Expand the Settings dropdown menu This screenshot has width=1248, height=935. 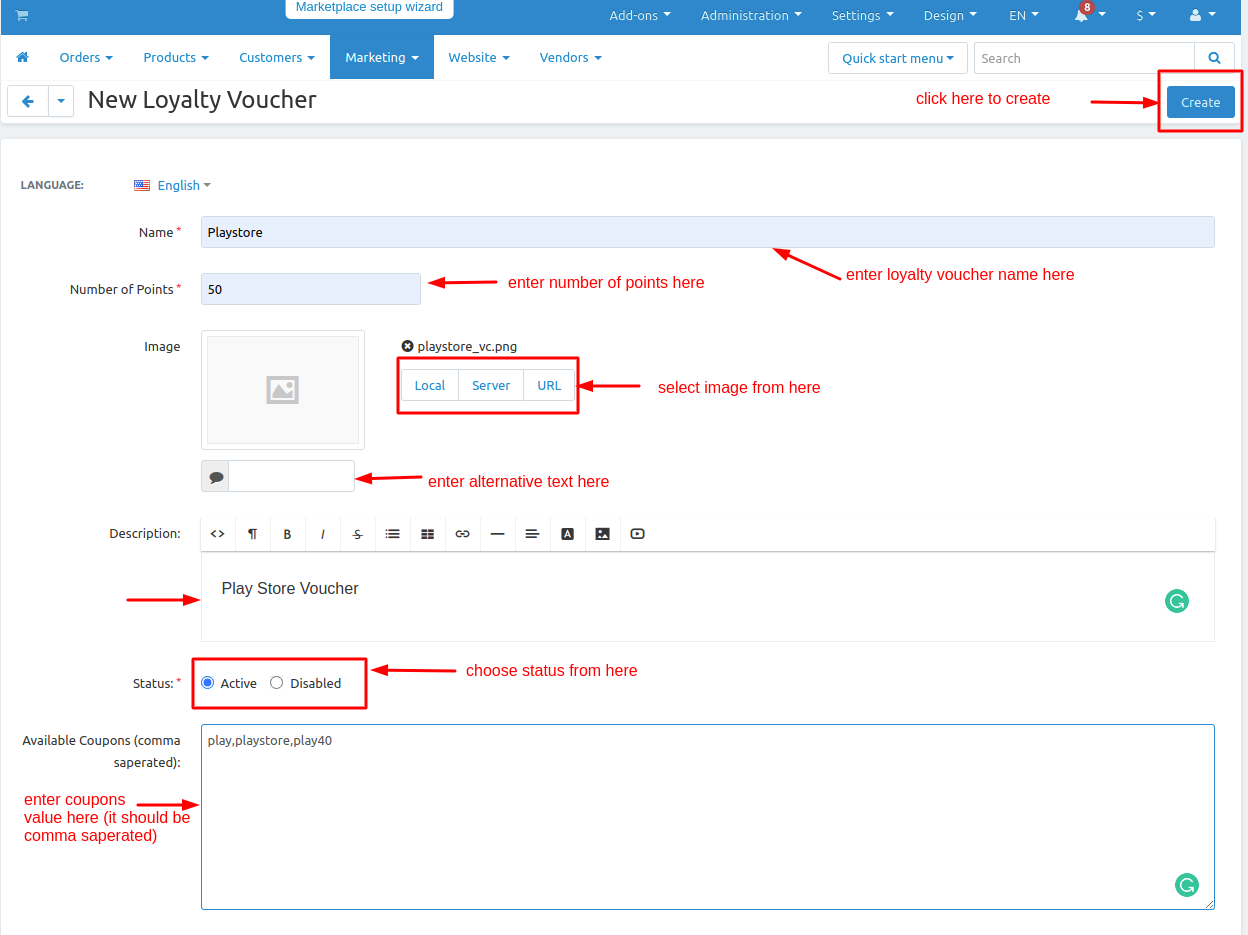(x=862, y=15)
